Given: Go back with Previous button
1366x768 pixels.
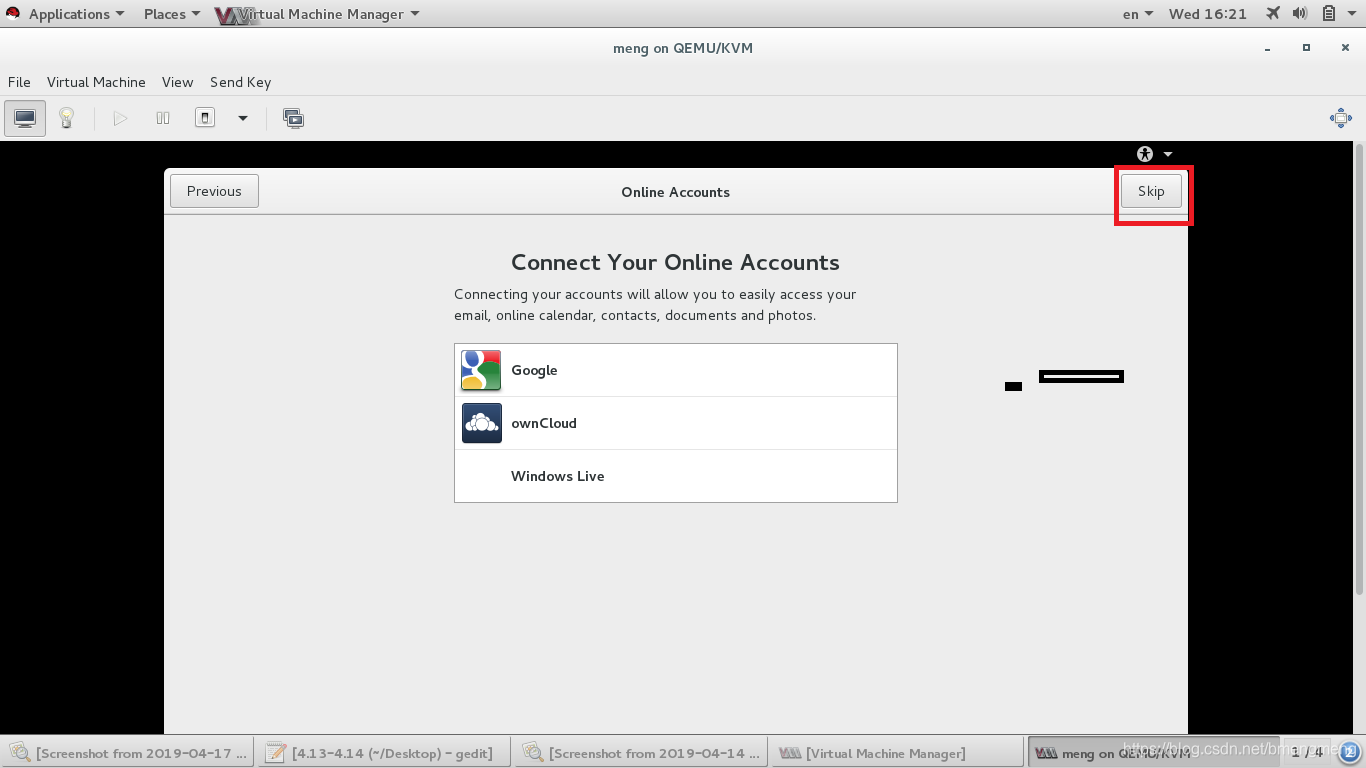Looking at the screenshot, I should pos(214,191).
